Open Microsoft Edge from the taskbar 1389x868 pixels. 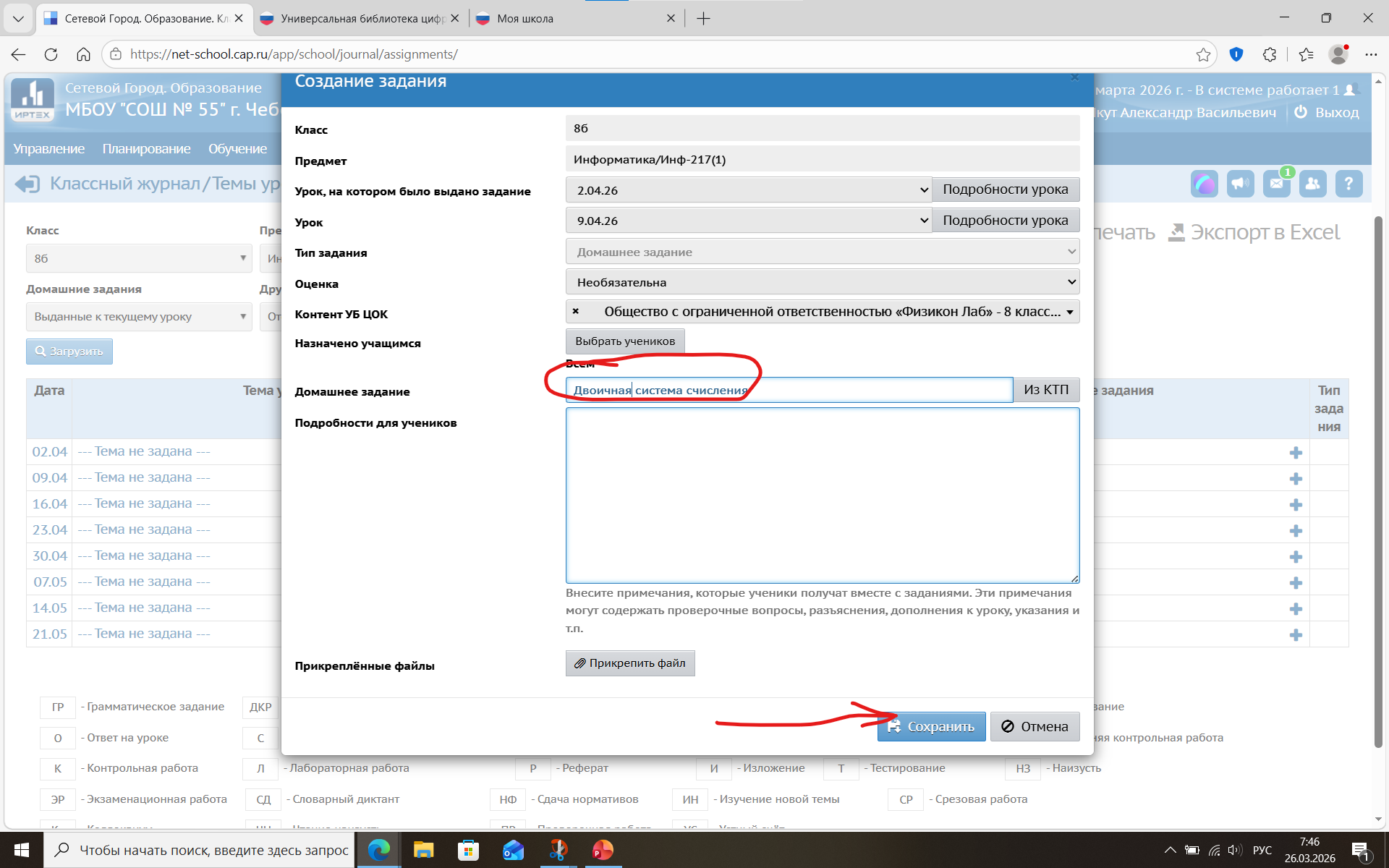tap(378, 850)
